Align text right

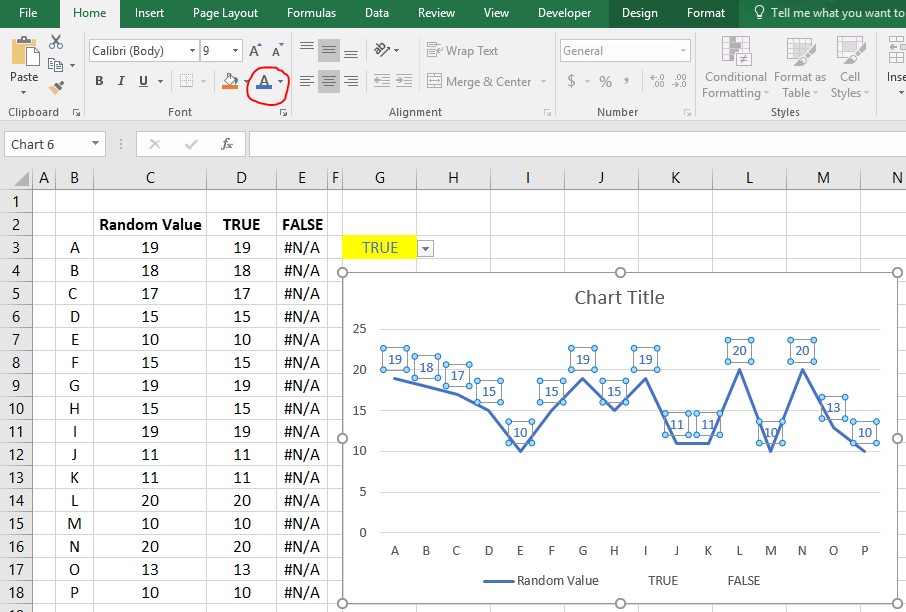(351, 81)
